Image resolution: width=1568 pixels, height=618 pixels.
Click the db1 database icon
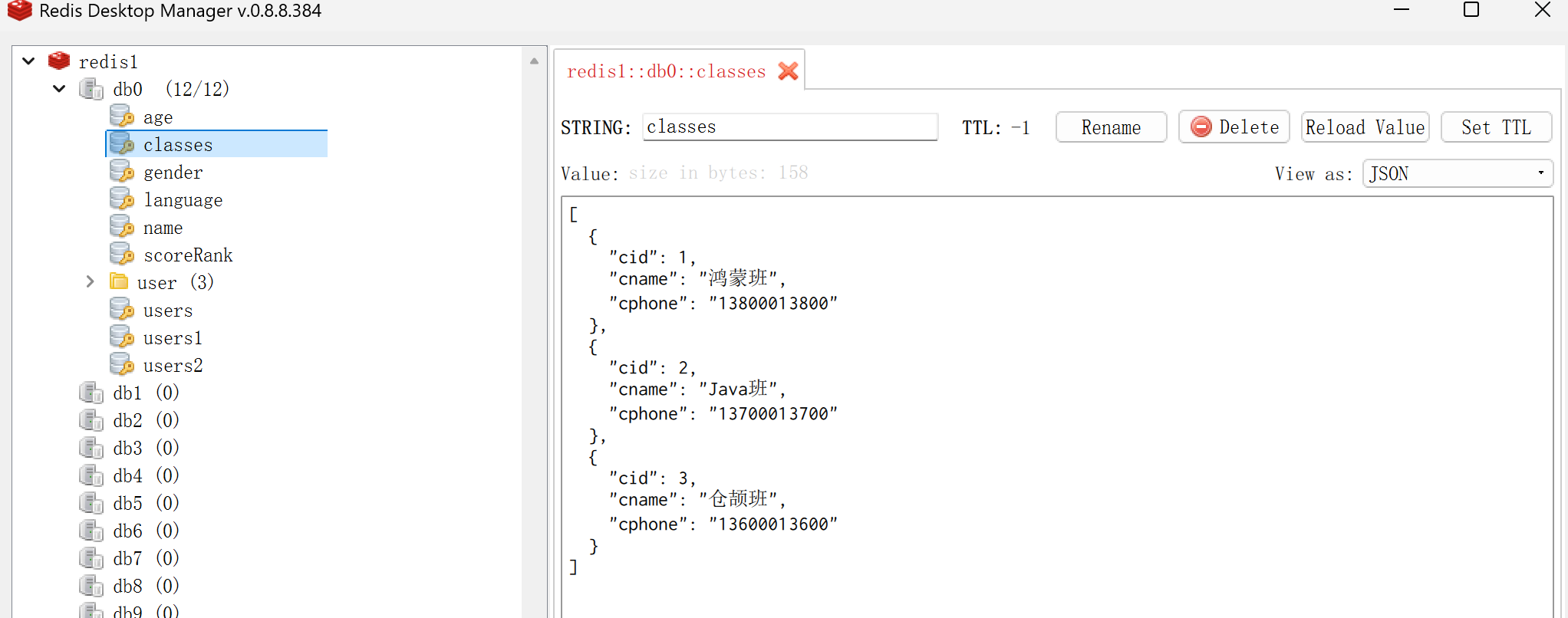click(91, 393)
